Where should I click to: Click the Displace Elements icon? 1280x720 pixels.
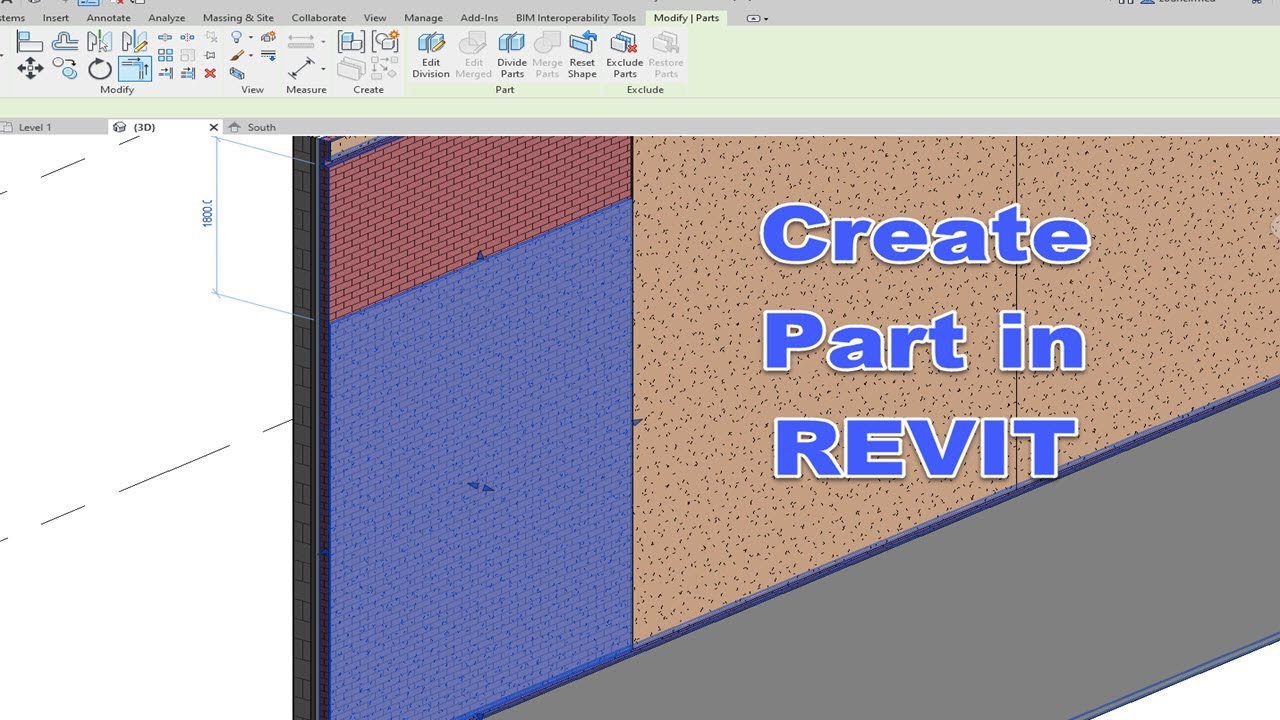click(x=269, y=37)
